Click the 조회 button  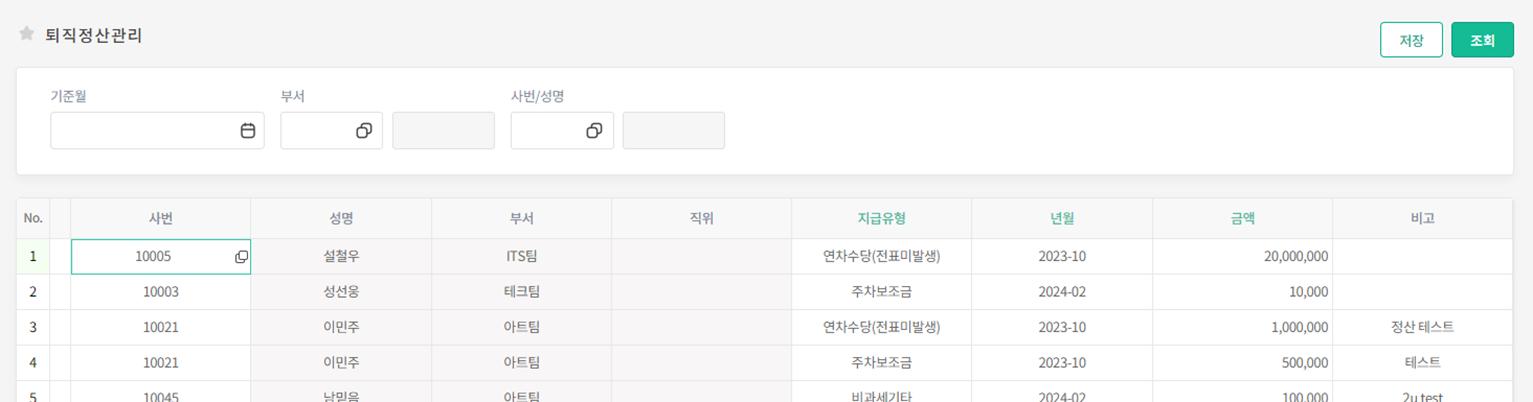[x=1482, y=40]
